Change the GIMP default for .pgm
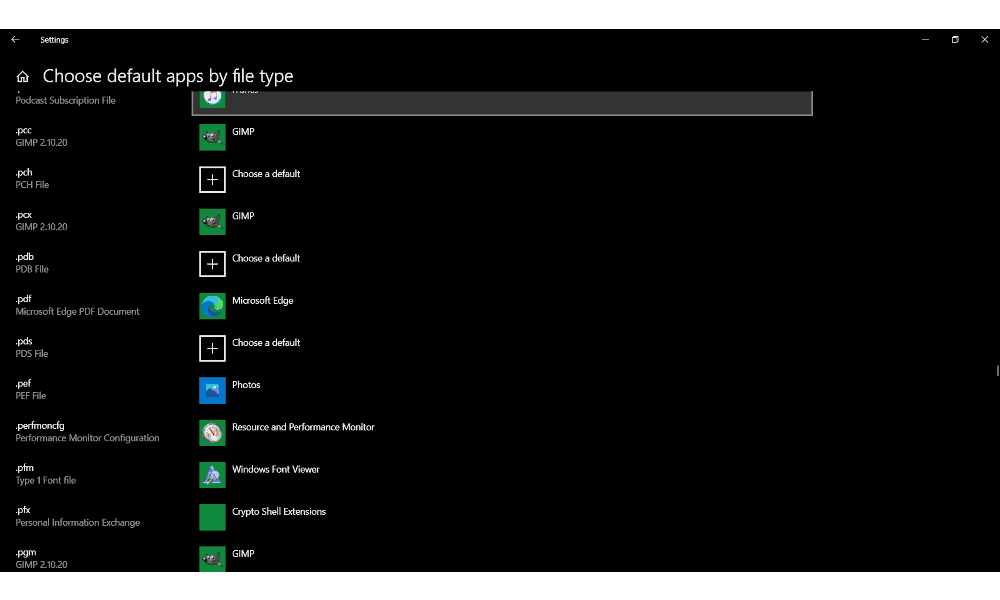 pyautogui.click(x=243, y=553)
